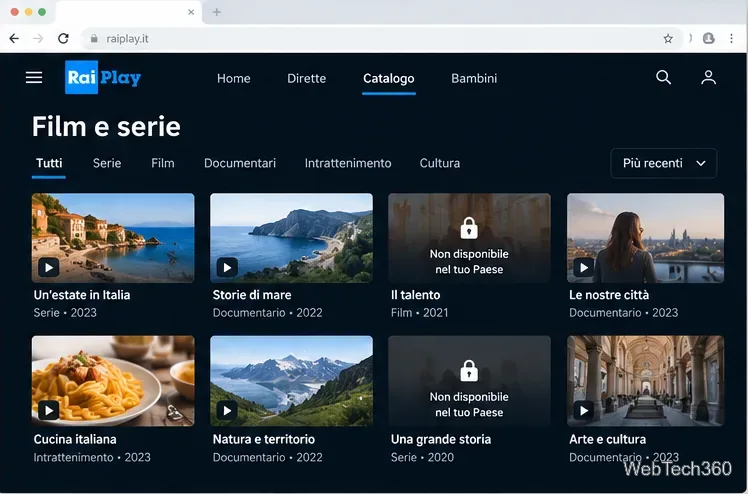Switch to the Serie filter tab
This screenshot has width=748, height=494.
point(107,163)
